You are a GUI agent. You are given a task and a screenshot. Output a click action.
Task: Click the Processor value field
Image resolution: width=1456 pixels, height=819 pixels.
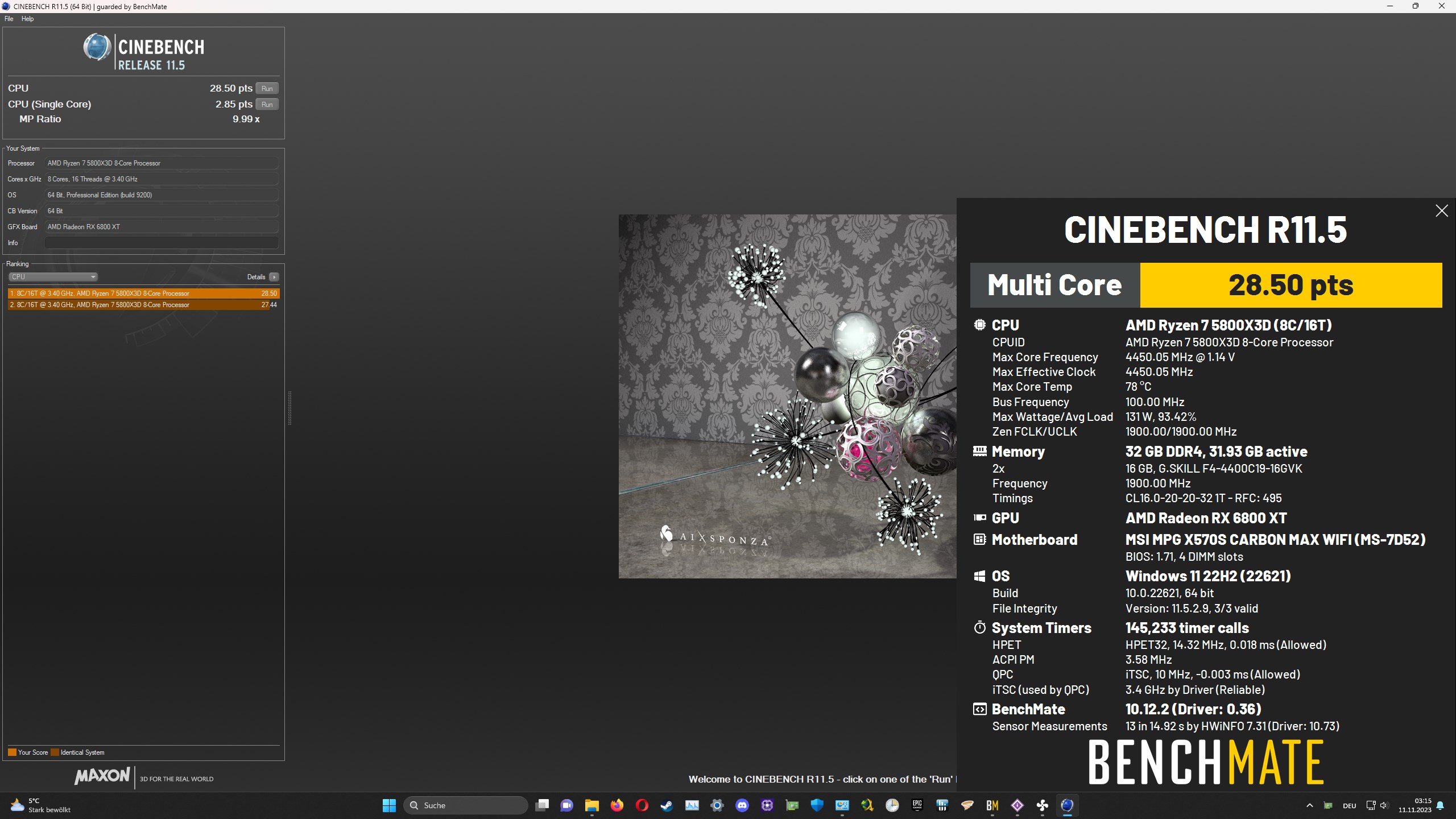coord(162,163)
